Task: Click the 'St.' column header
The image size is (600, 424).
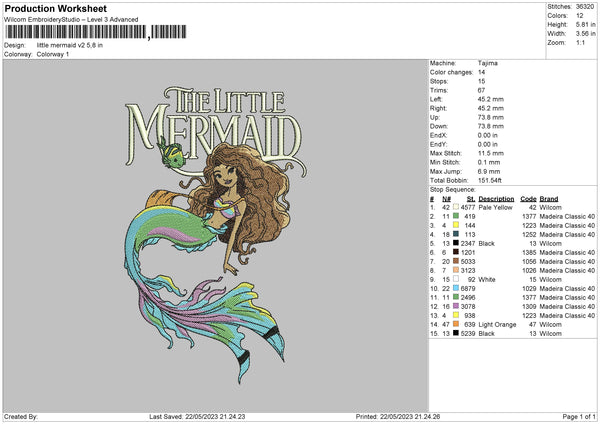Action: click(471, 199)
